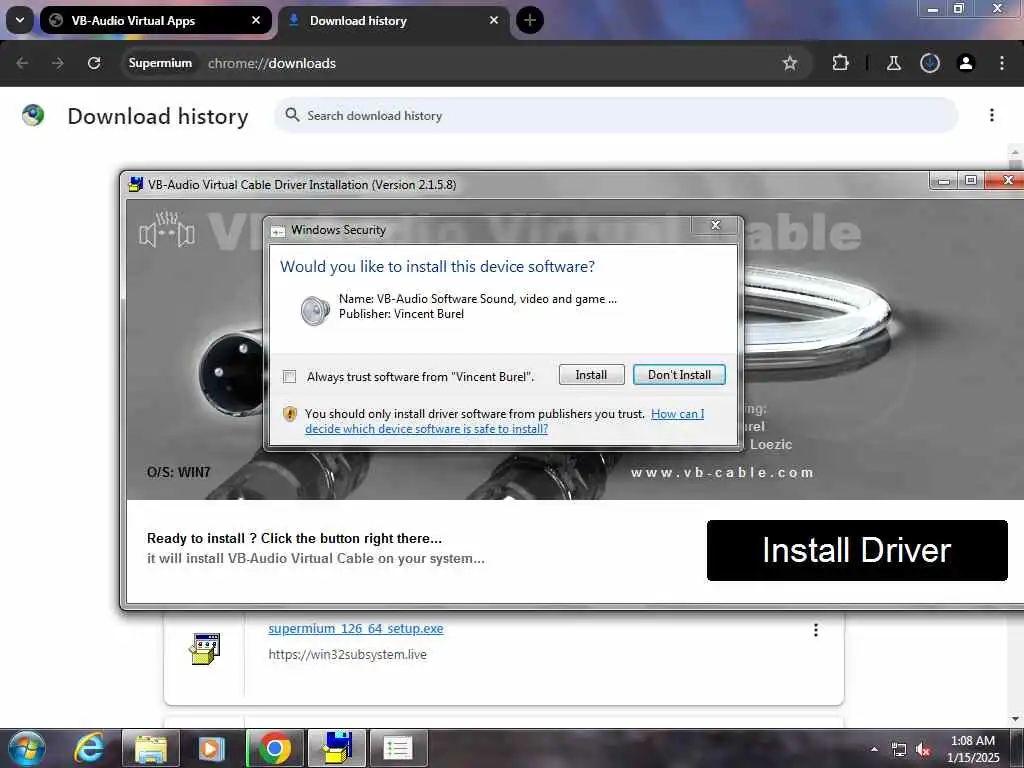
Task: Close the Download history tab
Action: [494, 20]
